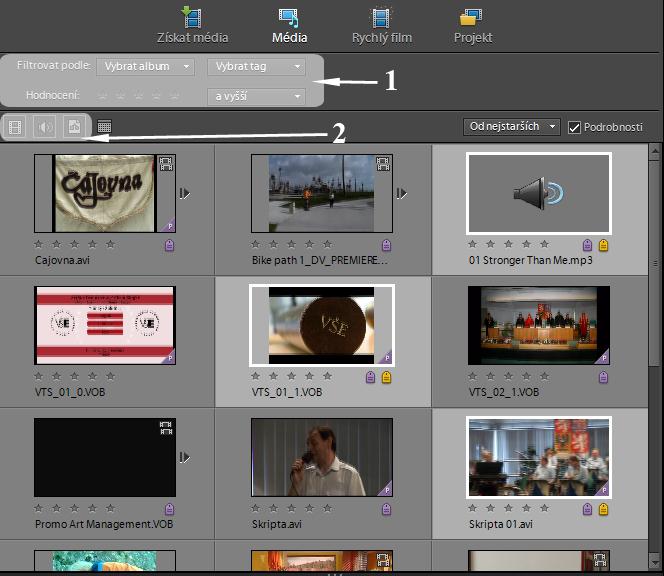The image size is (664, 576).
Task: Open the Od nejstarších sort dropdown
Action: (512, 127)
